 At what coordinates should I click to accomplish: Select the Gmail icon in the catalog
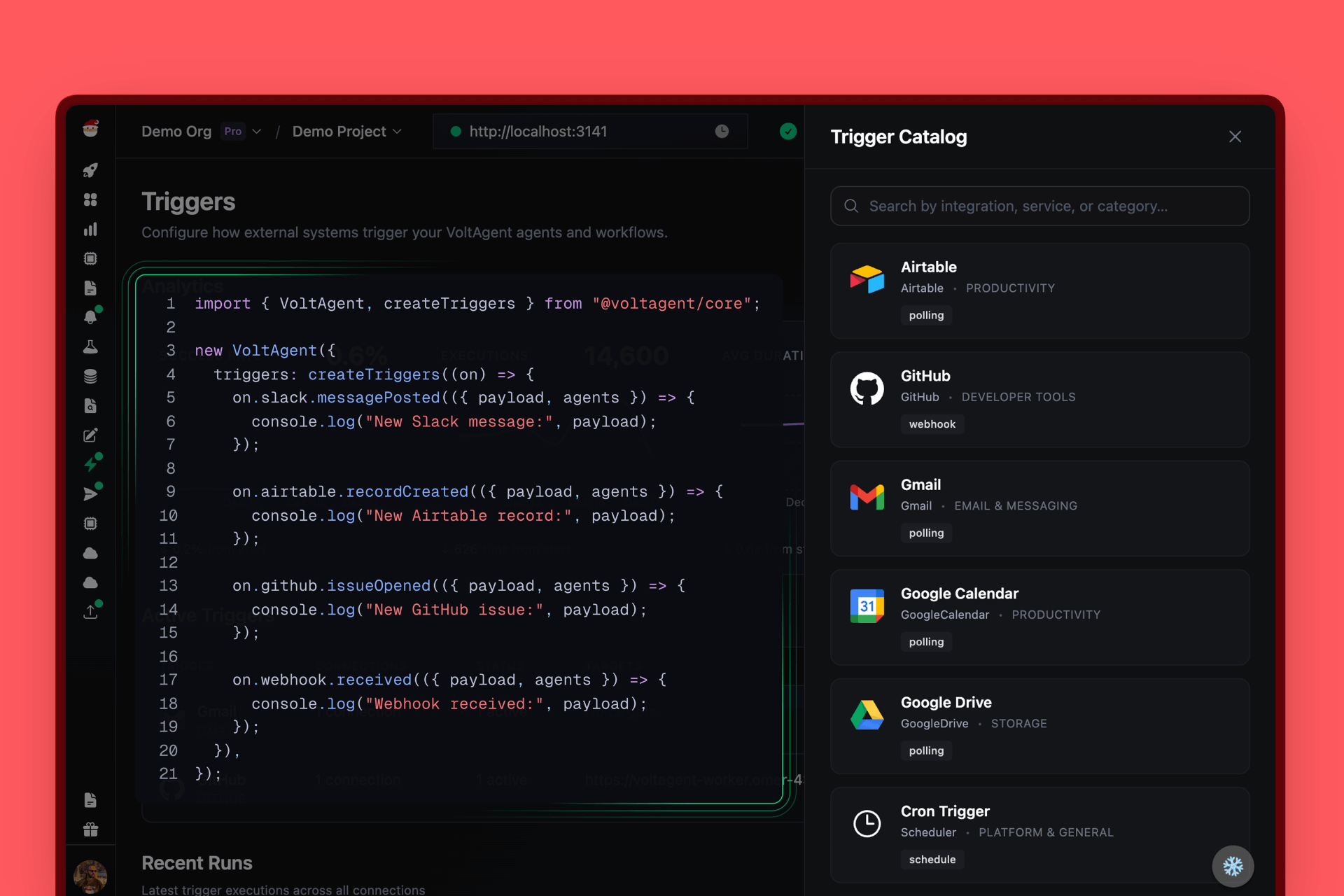tap(867, 497)
